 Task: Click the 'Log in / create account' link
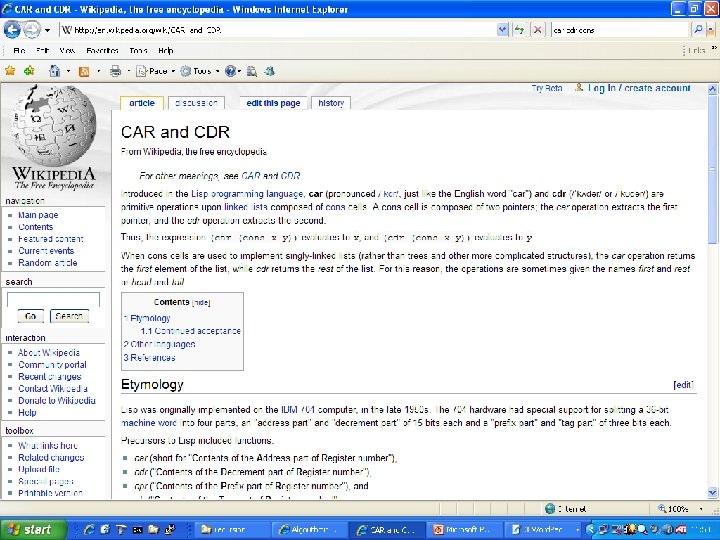point(639,88)
